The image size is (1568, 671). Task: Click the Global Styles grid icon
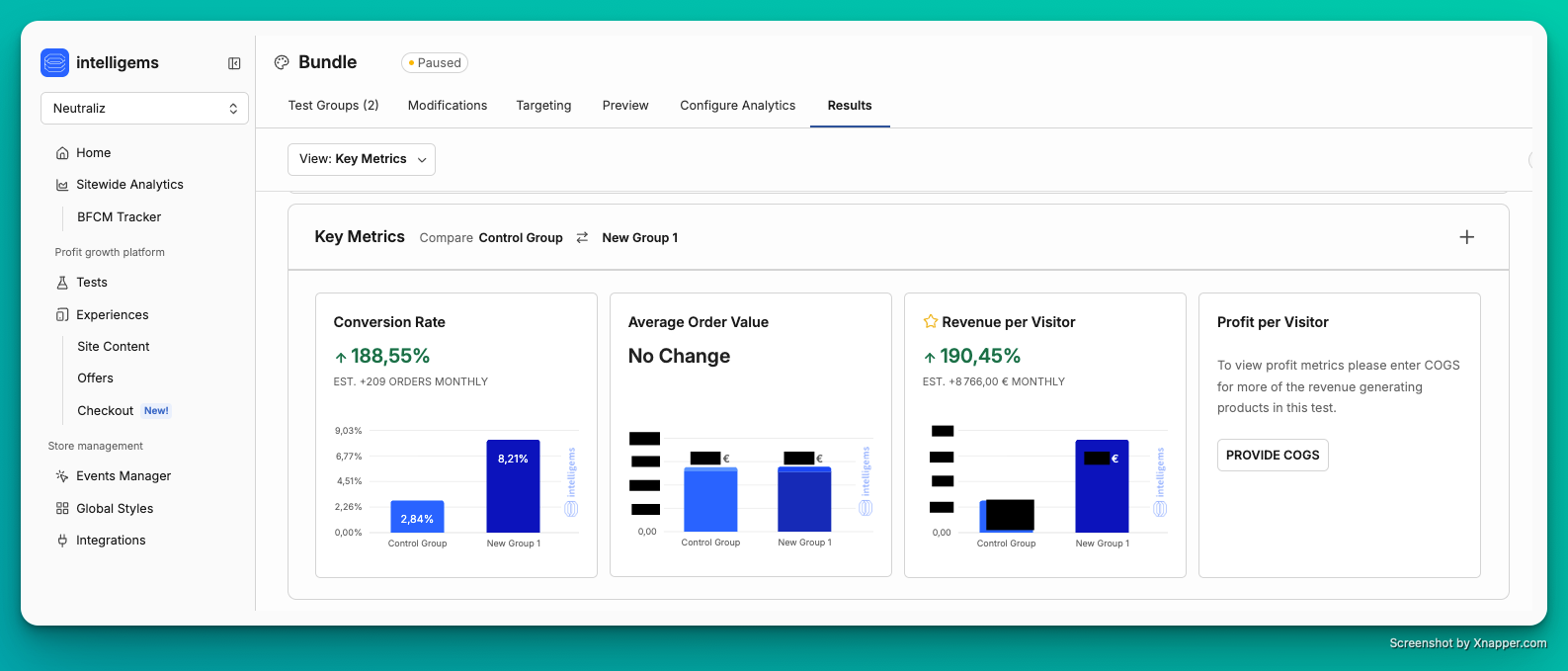[x=62, y=509]
